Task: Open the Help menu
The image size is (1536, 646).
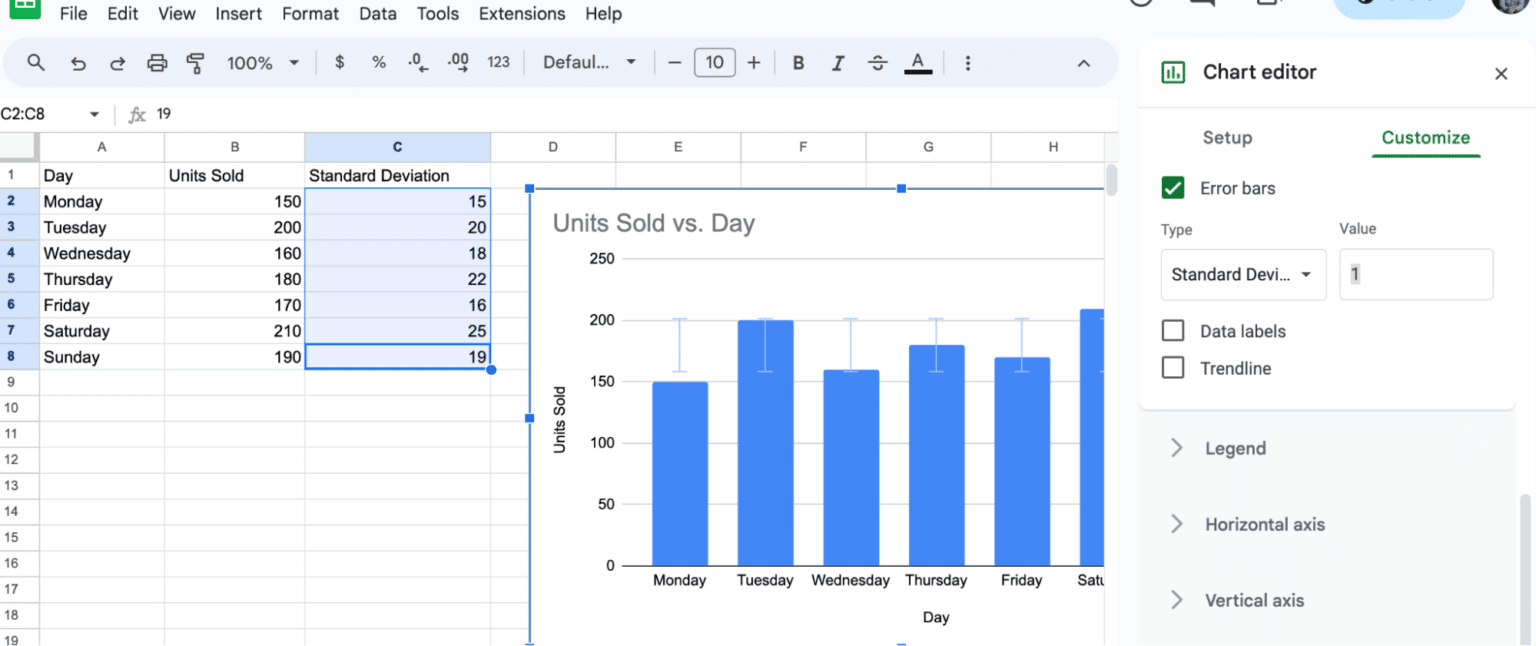Action: coord(603,14)
